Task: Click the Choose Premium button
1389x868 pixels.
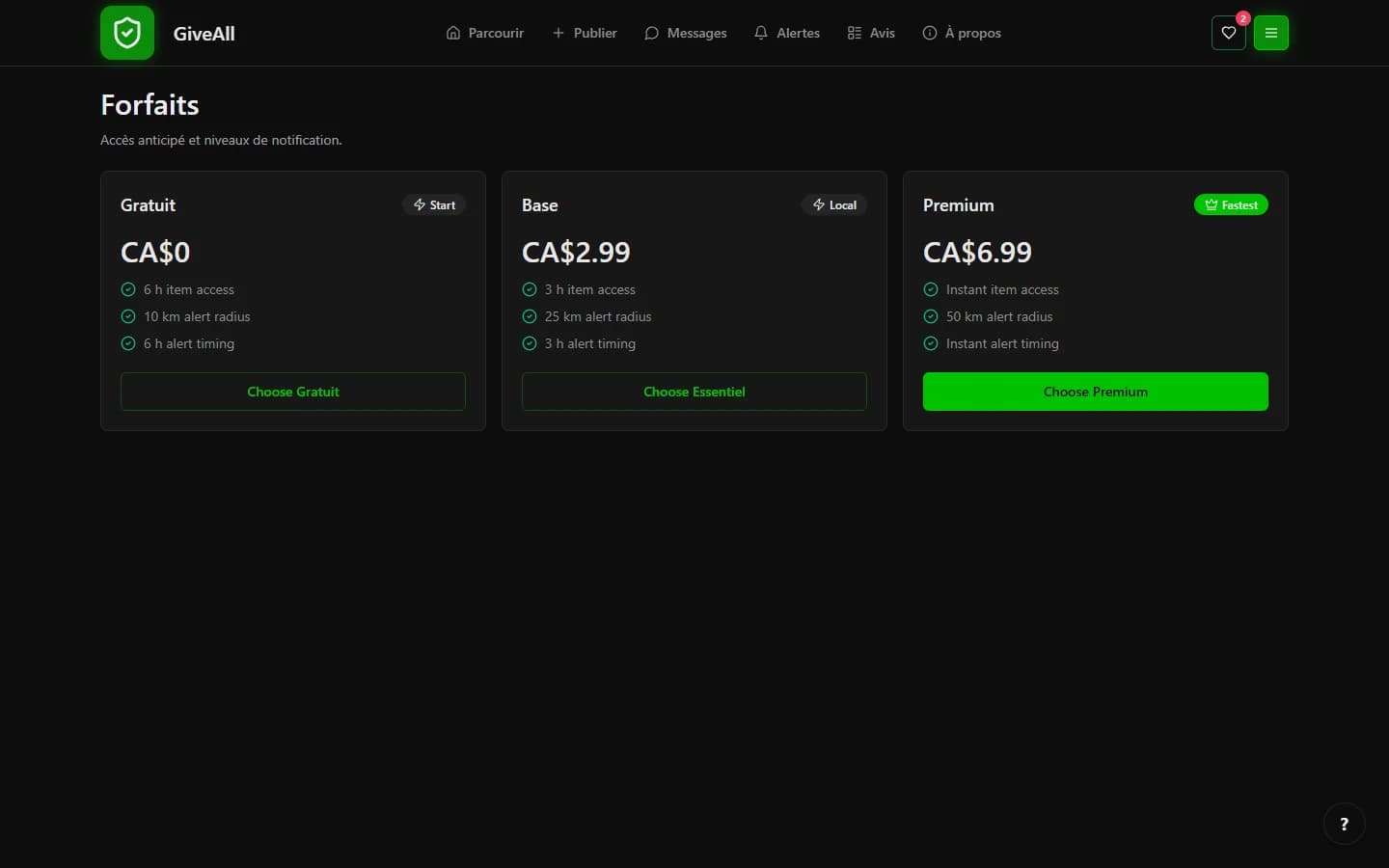Action: click(x=1096, y=392)
